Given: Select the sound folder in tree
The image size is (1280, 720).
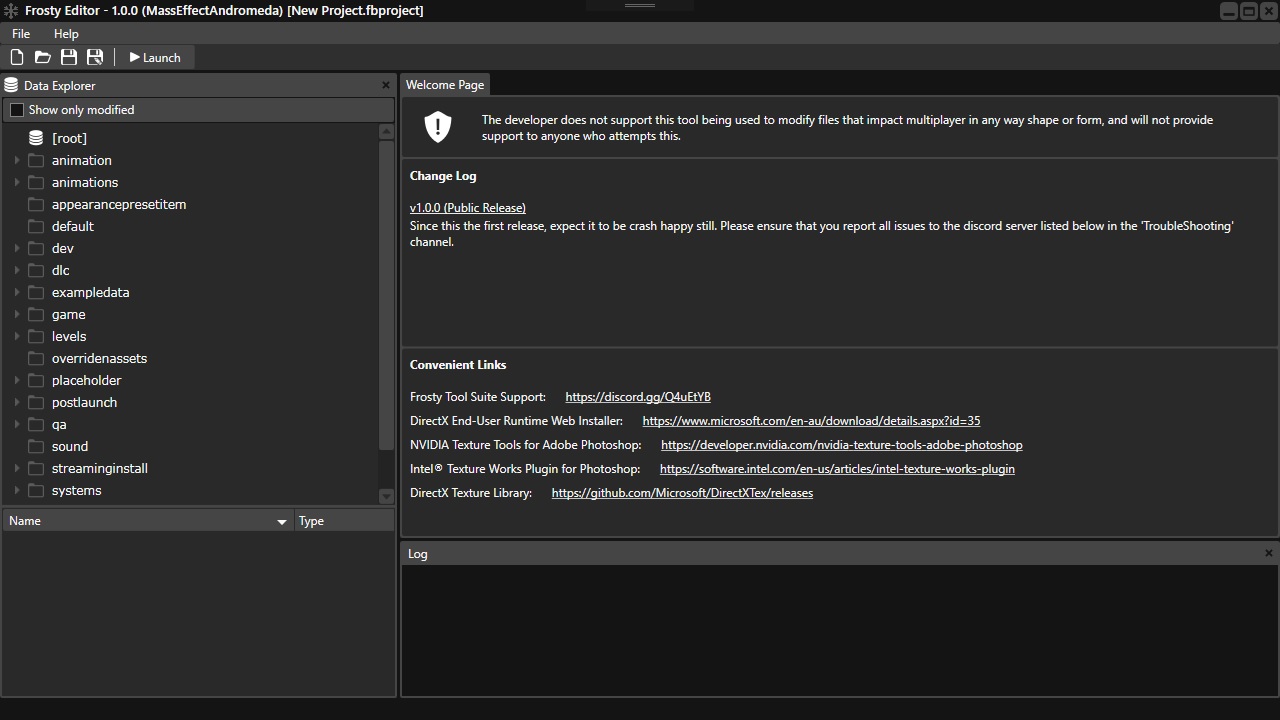Looking at the screenshot, I should tap(69, 446).
